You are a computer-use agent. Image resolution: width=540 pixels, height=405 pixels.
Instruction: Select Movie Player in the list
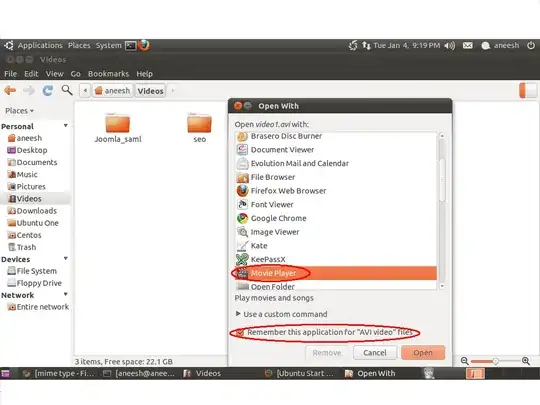336,273
